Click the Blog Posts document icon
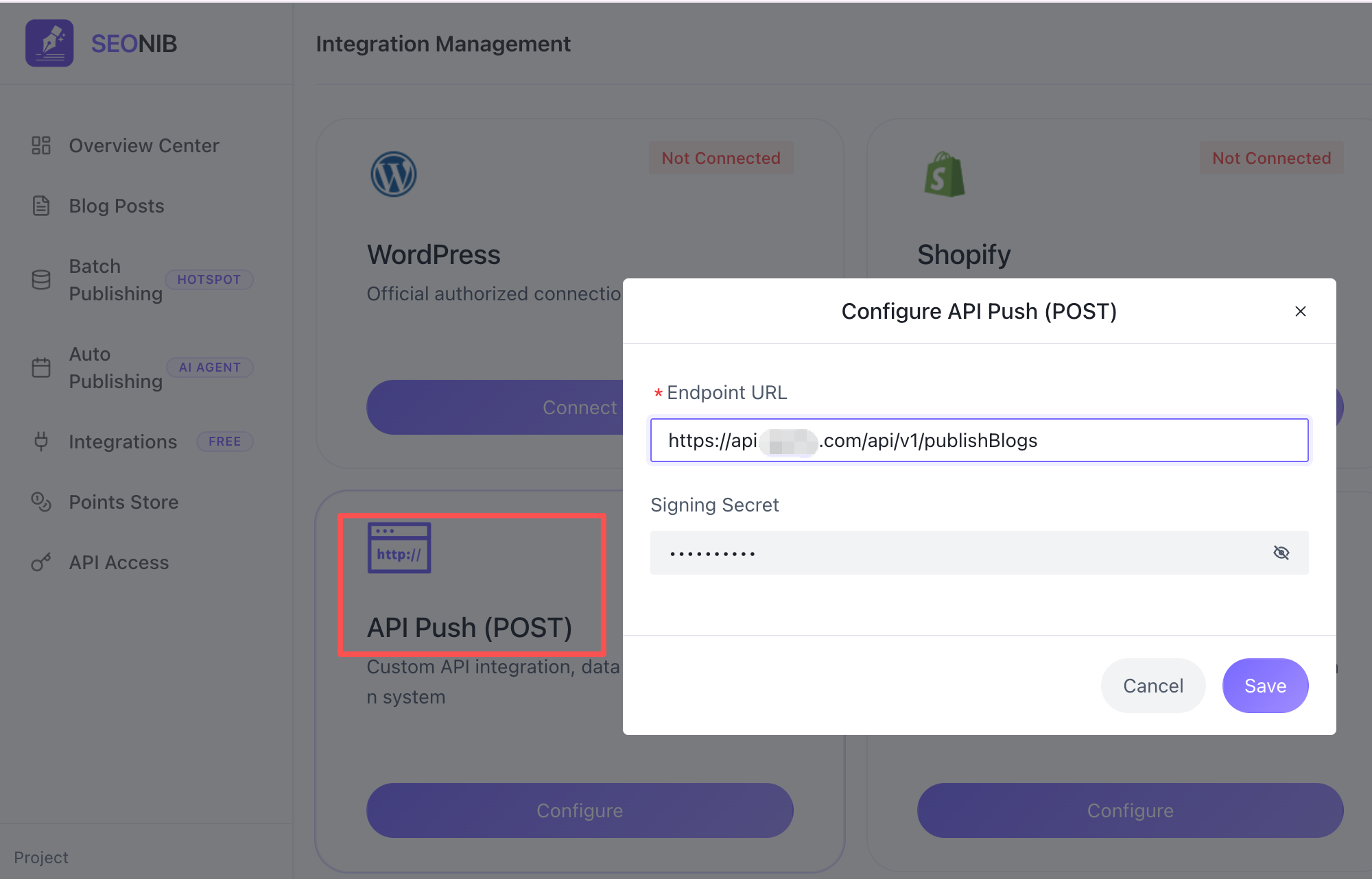Image resolution: width=1372 pixels, height=879 pixels. click(x=41, y=206)
